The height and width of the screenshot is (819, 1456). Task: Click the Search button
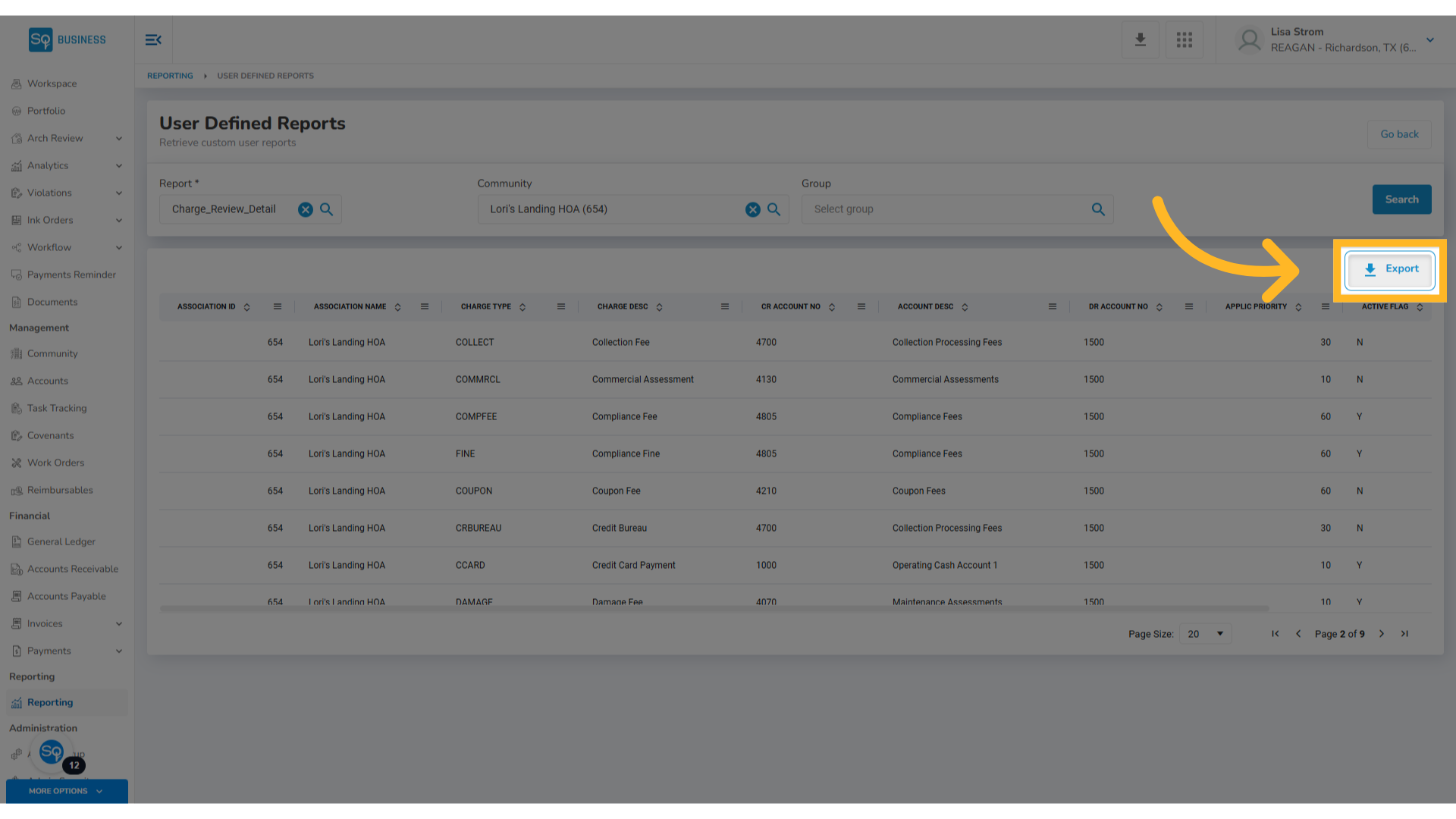(1401, 199)
